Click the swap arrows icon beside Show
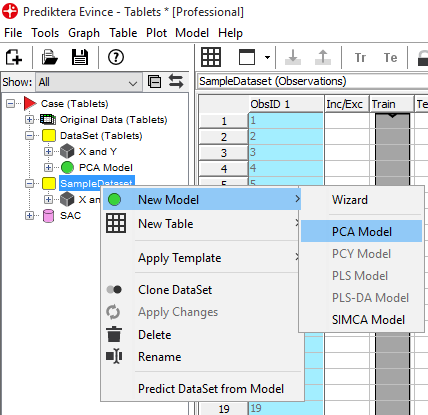The width and height of the screenshot is (428, 415). (176, 82)
